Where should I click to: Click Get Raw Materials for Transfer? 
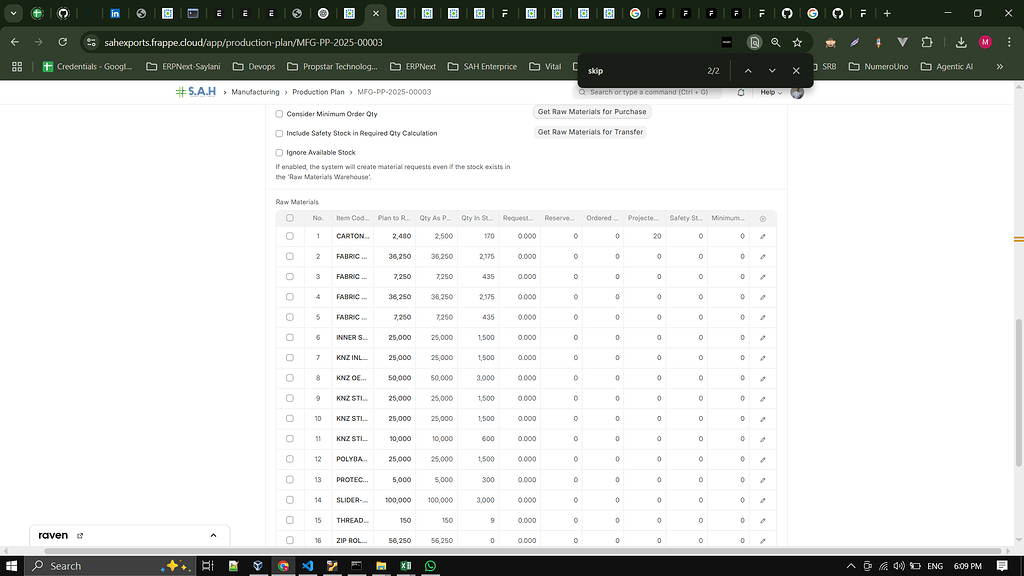(x=592, y=132)
